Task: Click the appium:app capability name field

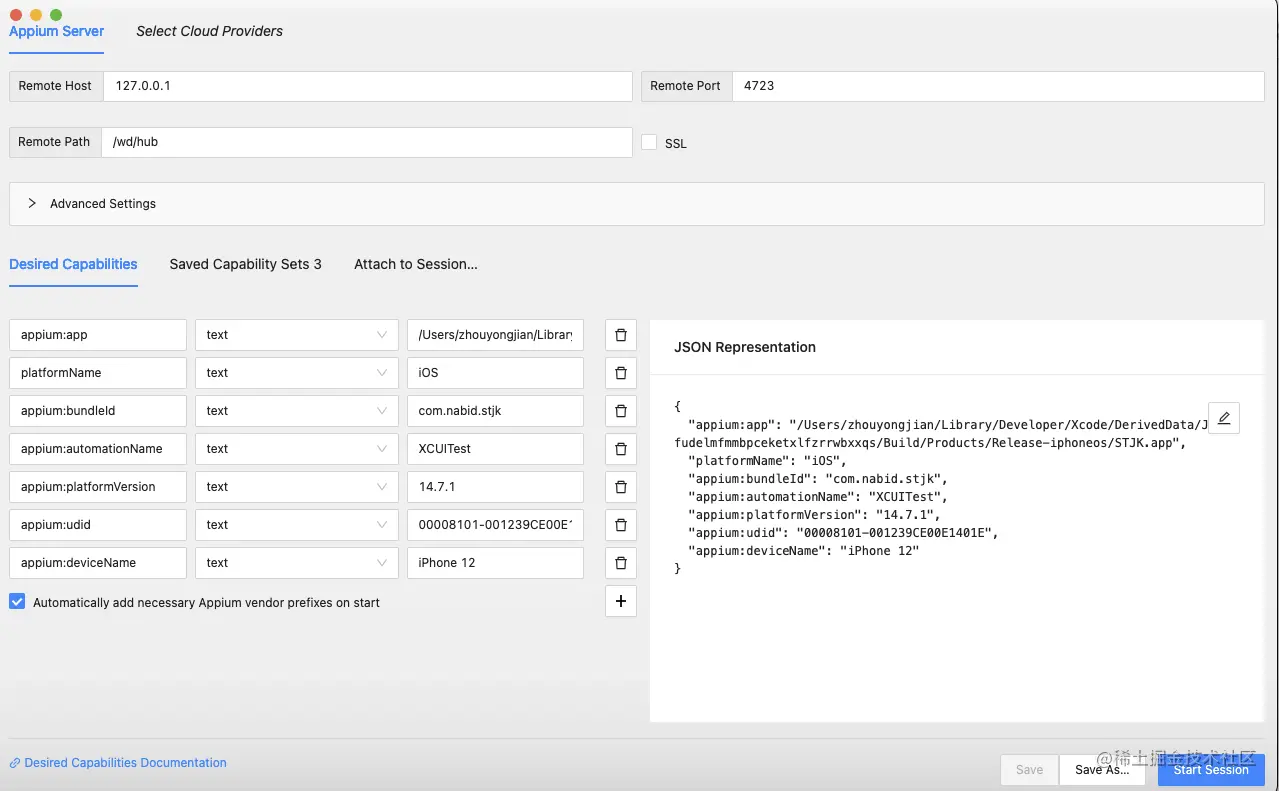Action: (98, 335)
